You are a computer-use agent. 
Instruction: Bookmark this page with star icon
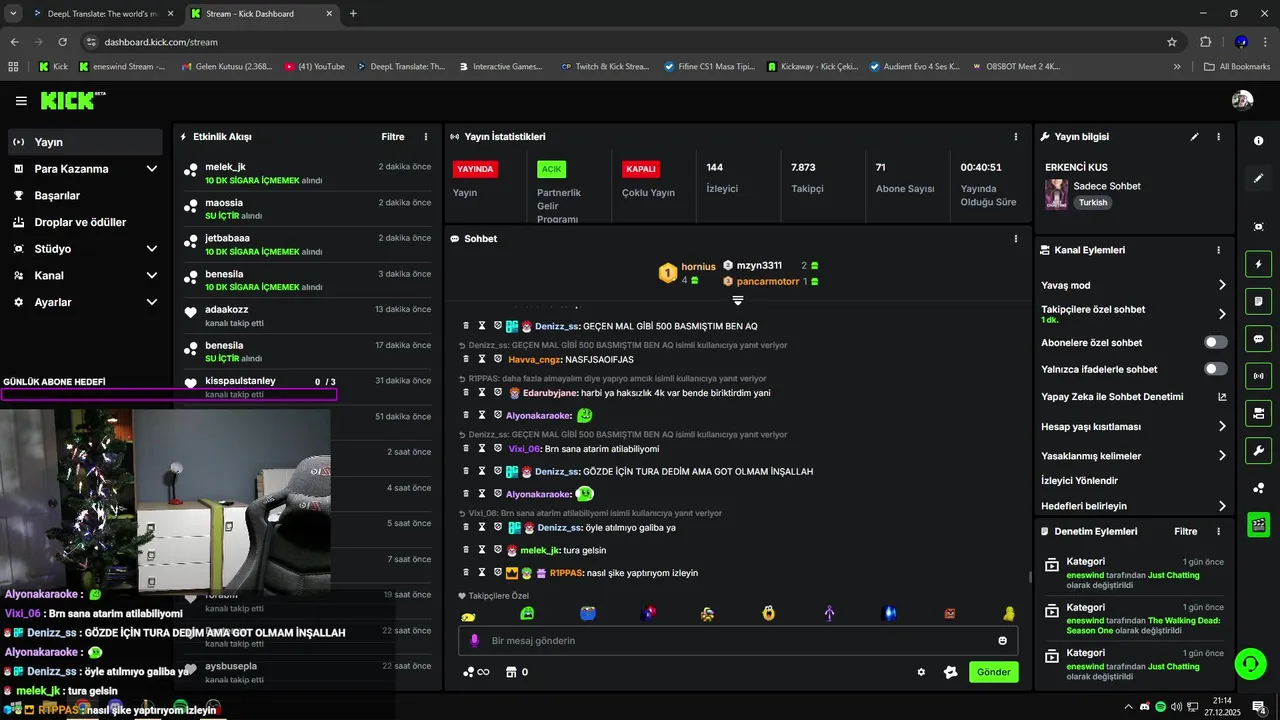point(1172,42)
